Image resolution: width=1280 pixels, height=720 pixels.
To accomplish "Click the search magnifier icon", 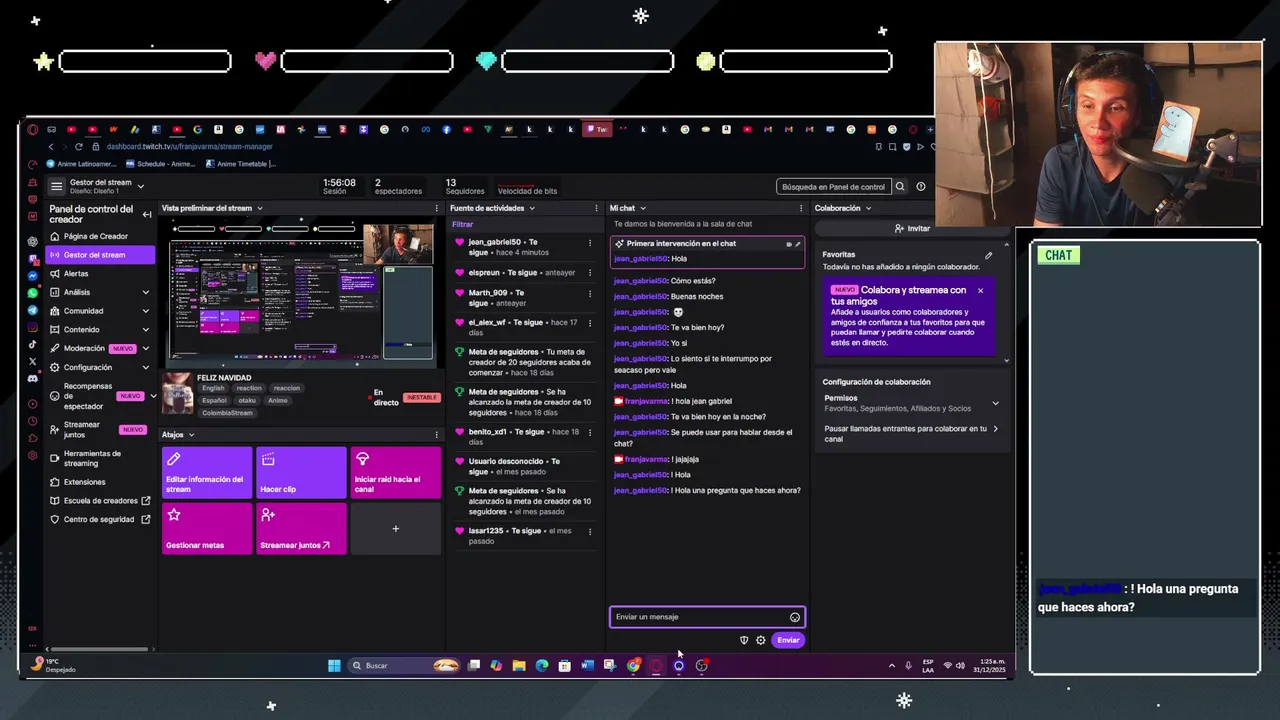I will [x=900, y=187].
